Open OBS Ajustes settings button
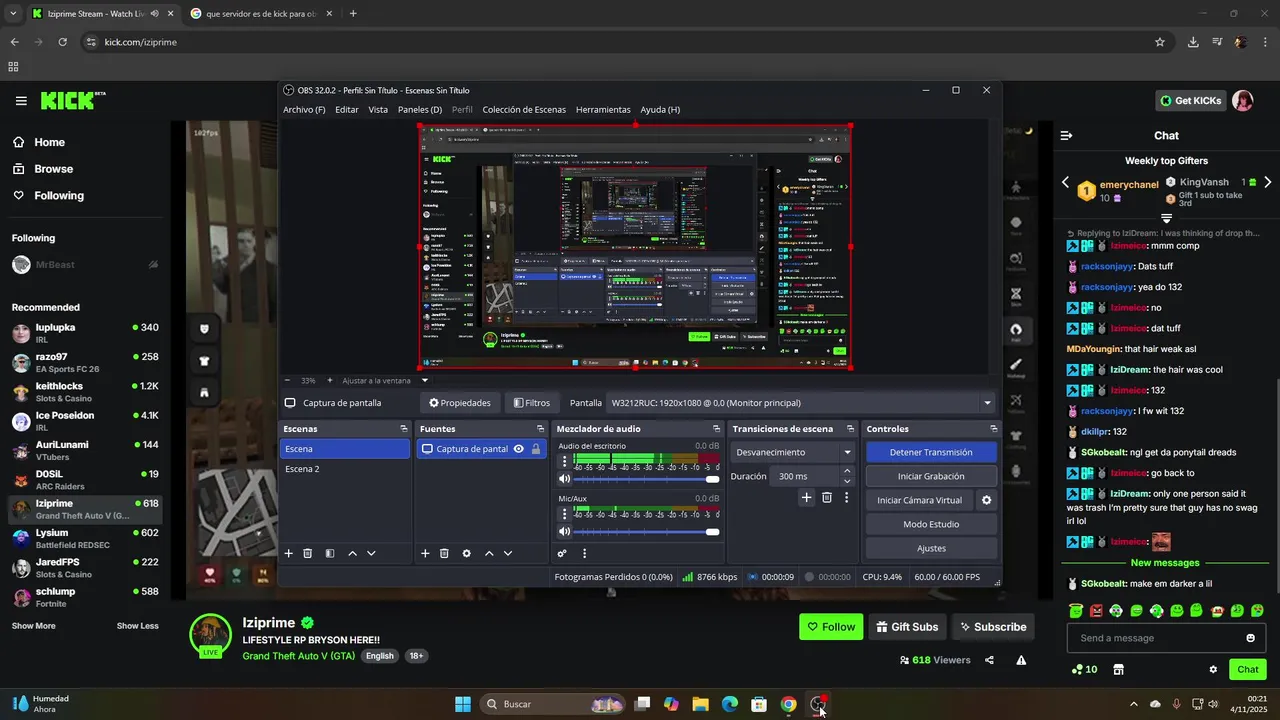The height and width of the screenshot is (720, 1280). (931, 548)
